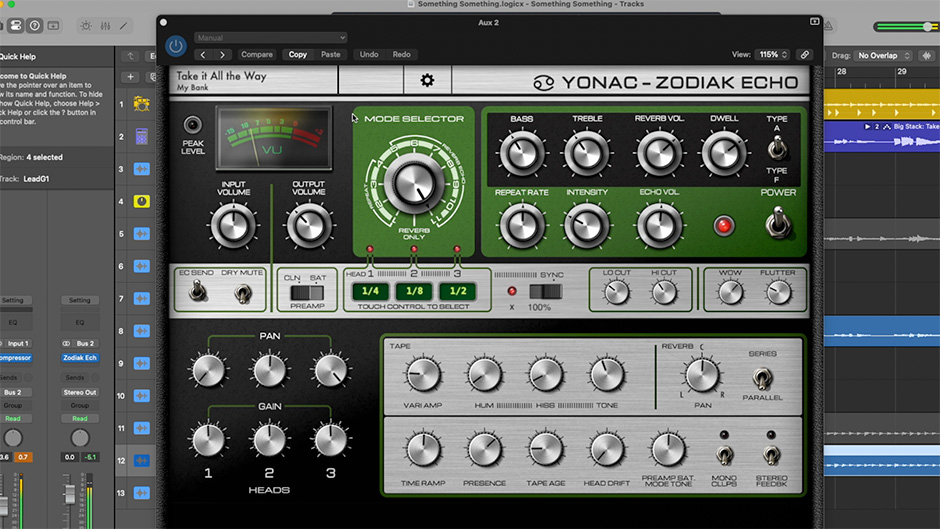Click the Undo button in plugin header
940x529 pixels.
369,55
